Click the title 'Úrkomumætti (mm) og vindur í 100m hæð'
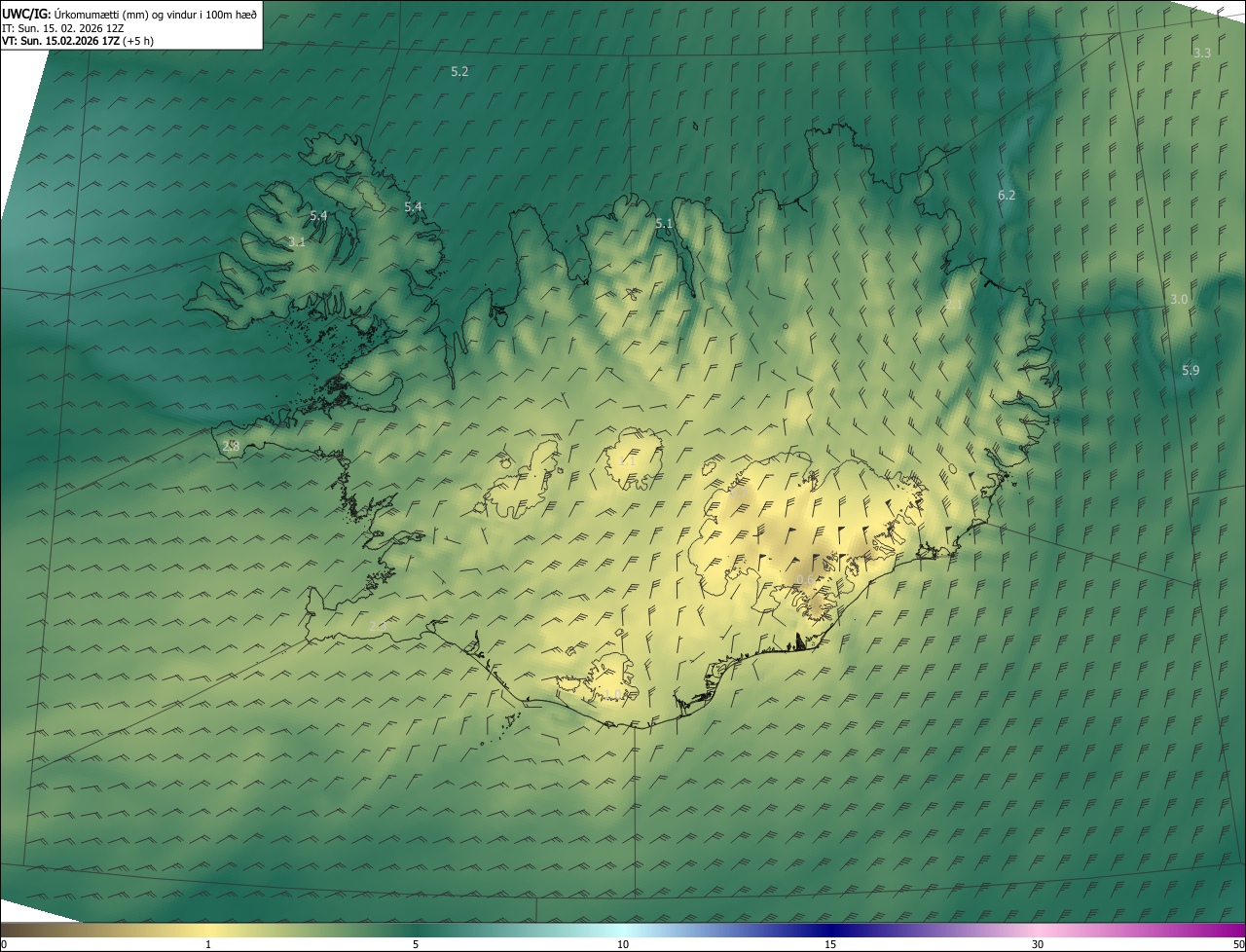The image size is (1246, 952). (155, 14)
